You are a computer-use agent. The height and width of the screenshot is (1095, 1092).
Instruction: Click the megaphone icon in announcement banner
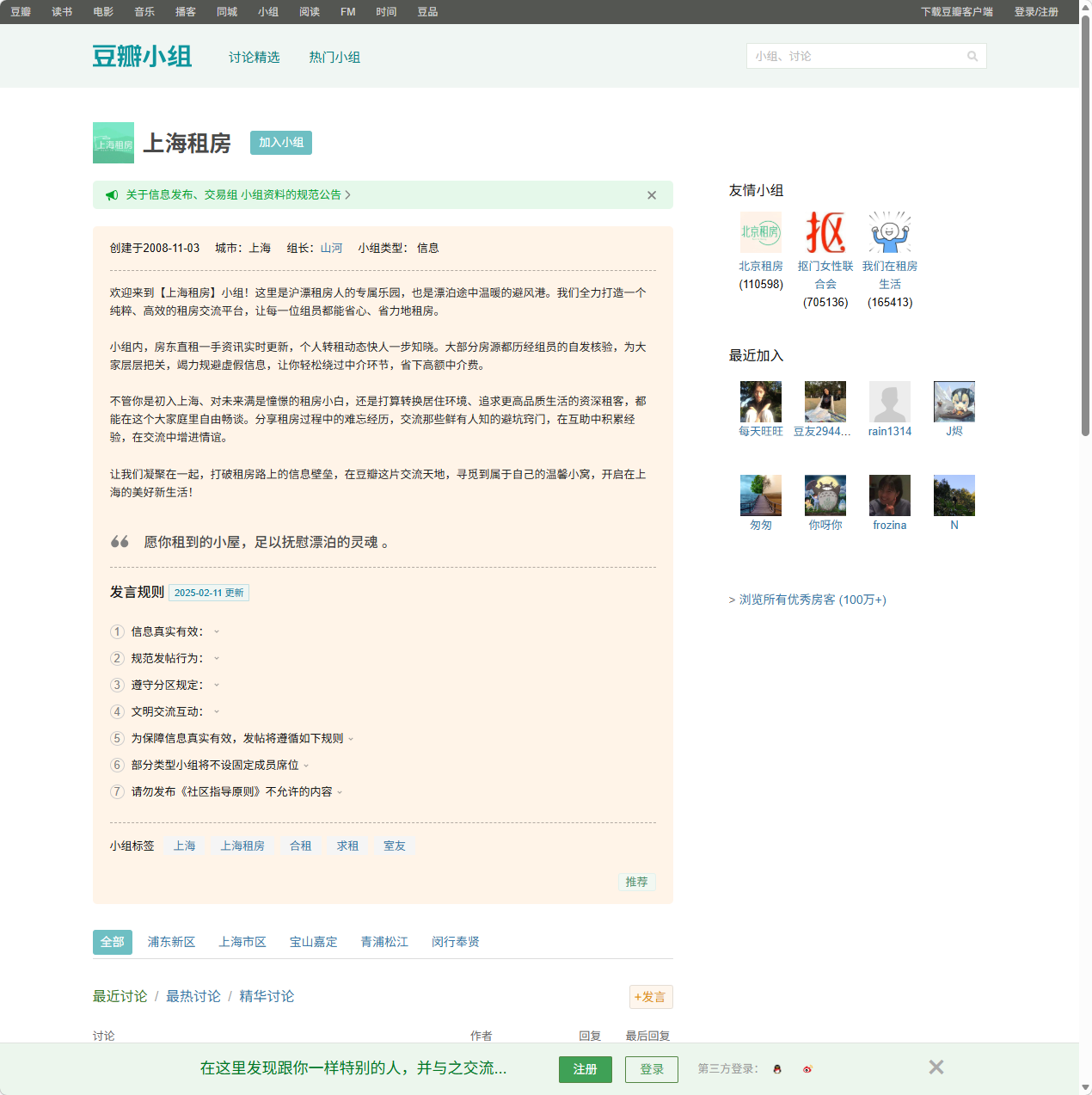pos(112,194)
